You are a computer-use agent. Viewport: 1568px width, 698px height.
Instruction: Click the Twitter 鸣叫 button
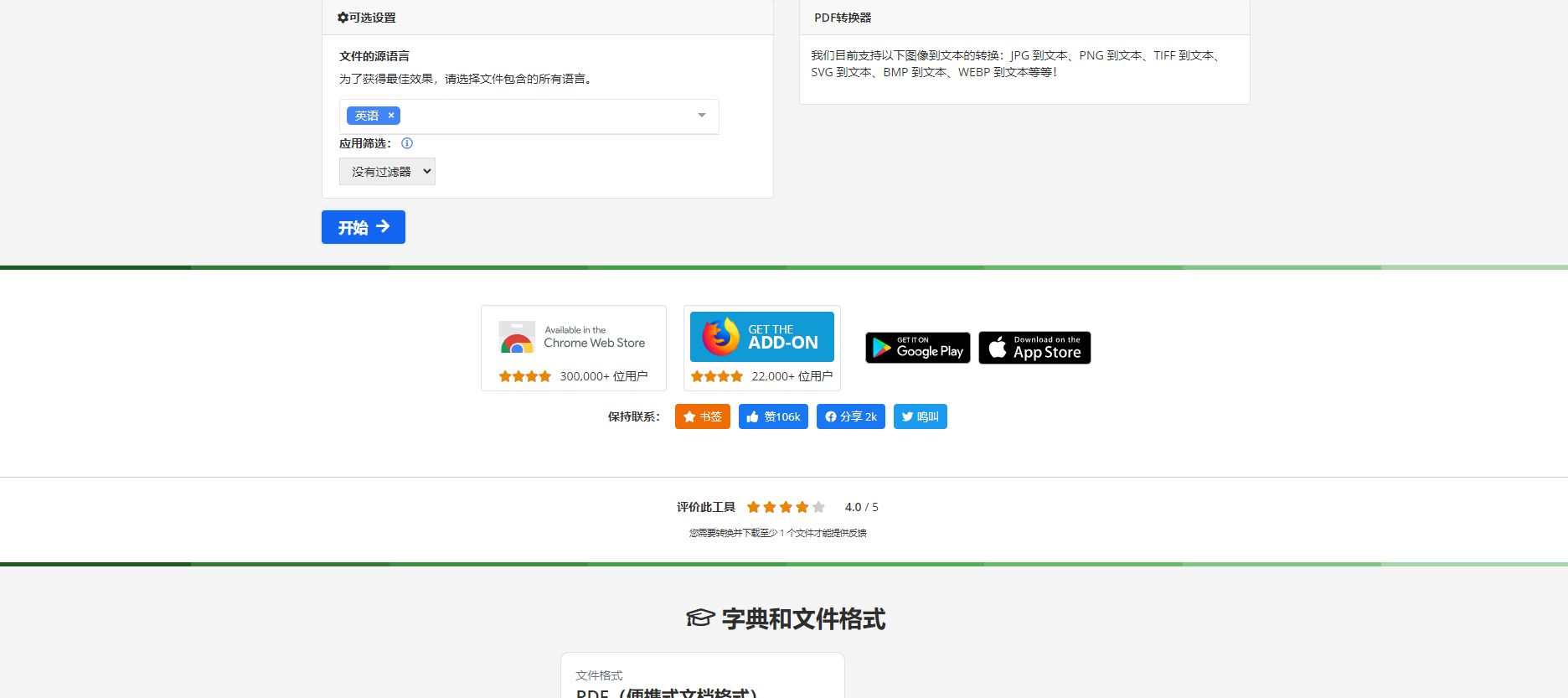tap(921, 416)
